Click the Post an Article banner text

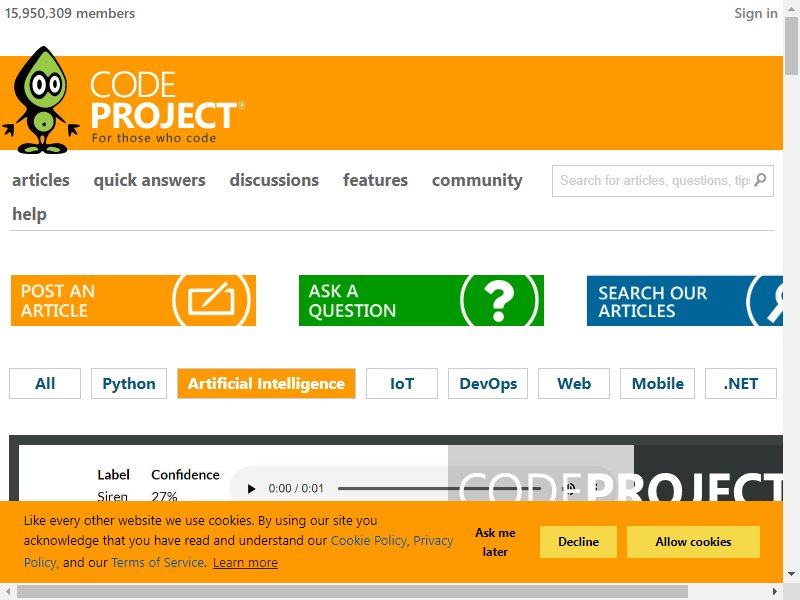[58, 301]
